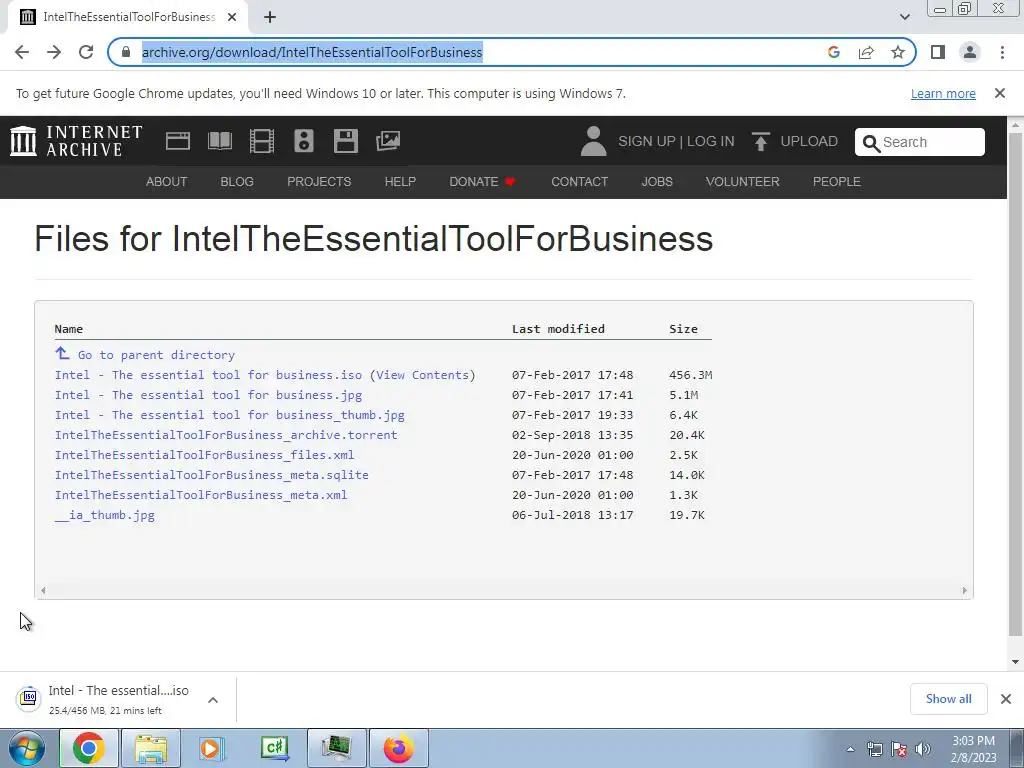1024x768 pixels.
Task: Click the volume tray icon
Action: click(x=923, y=749)
